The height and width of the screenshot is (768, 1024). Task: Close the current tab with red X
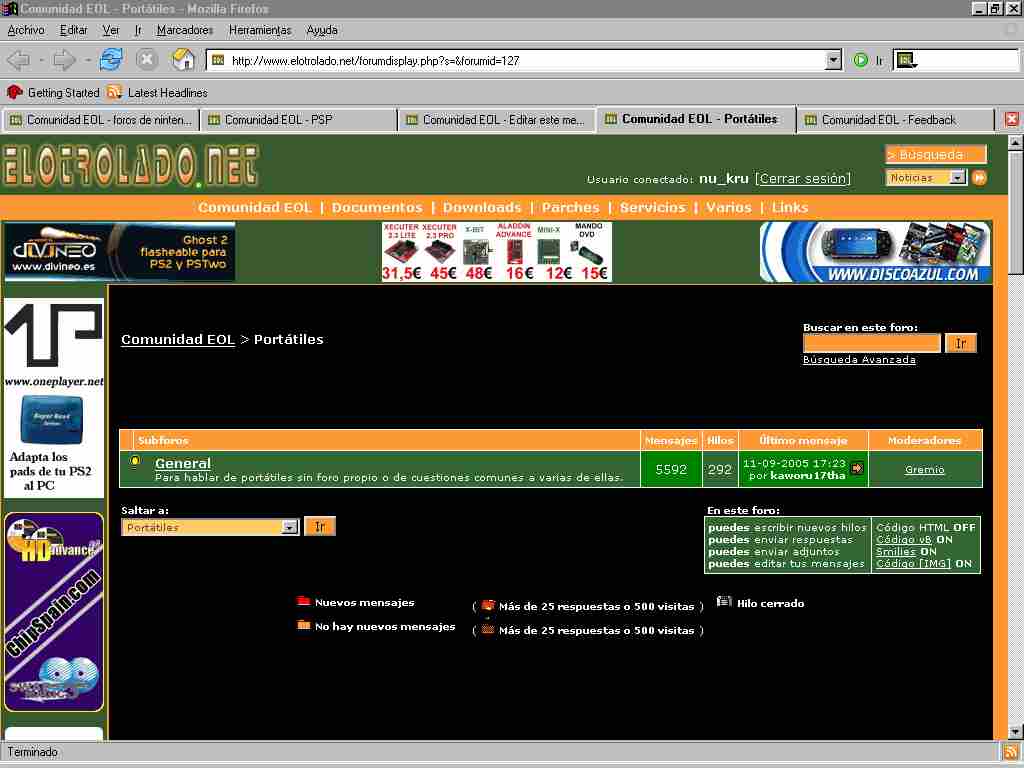pos(1012,119)
